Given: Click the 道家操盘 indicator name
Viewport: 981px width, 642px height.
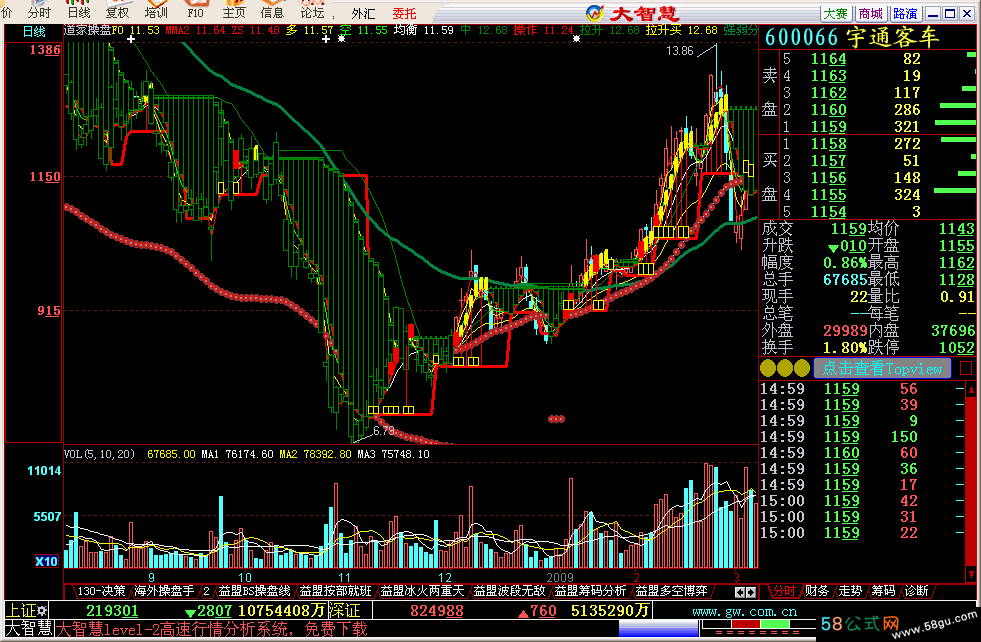Looking at the screenshot, I should [88, 30].
